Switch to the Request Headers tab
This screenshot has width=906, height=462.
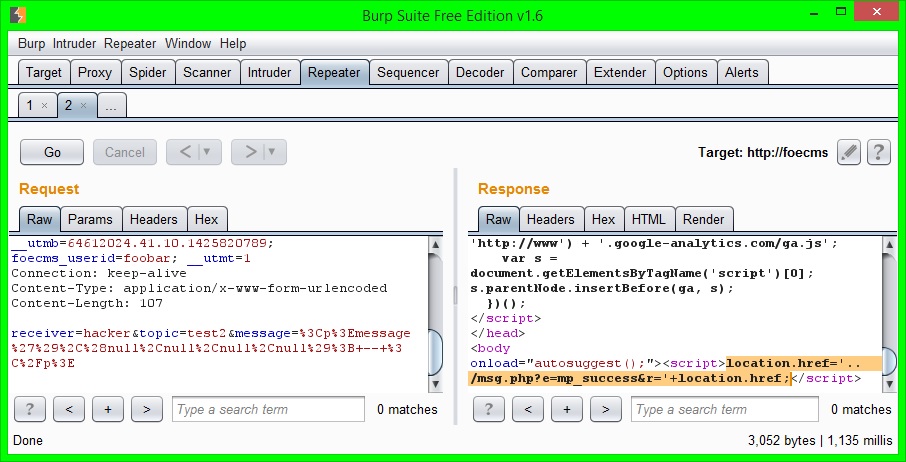pos(154,219)
